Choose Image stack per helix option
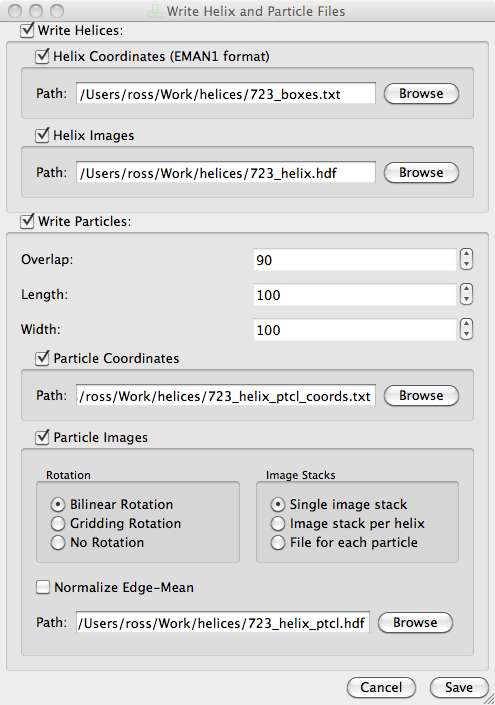This screenshot has width=495, height=705. [278, 524]
